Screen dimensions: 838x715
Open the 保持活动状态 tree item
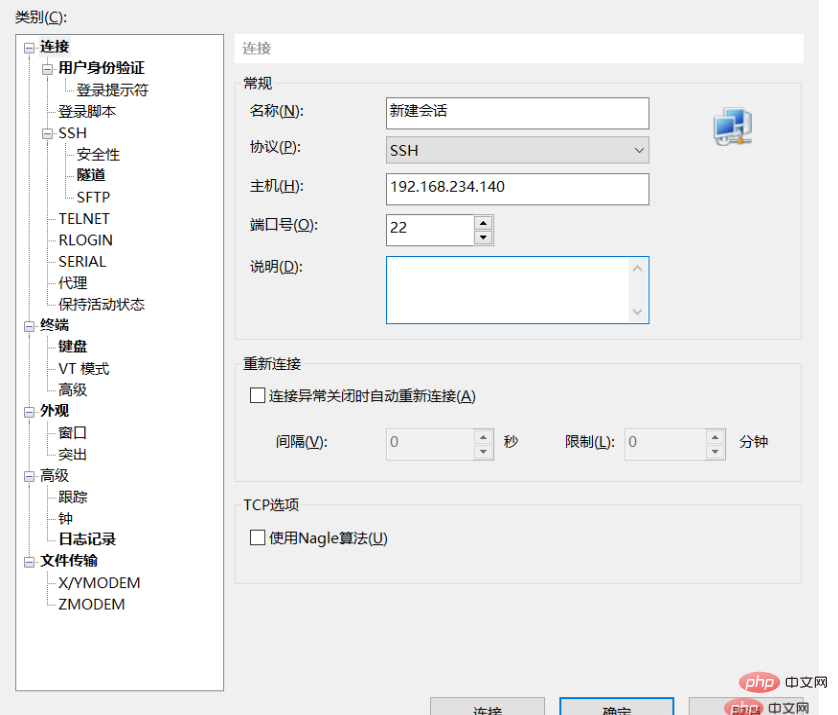(102, 304)
